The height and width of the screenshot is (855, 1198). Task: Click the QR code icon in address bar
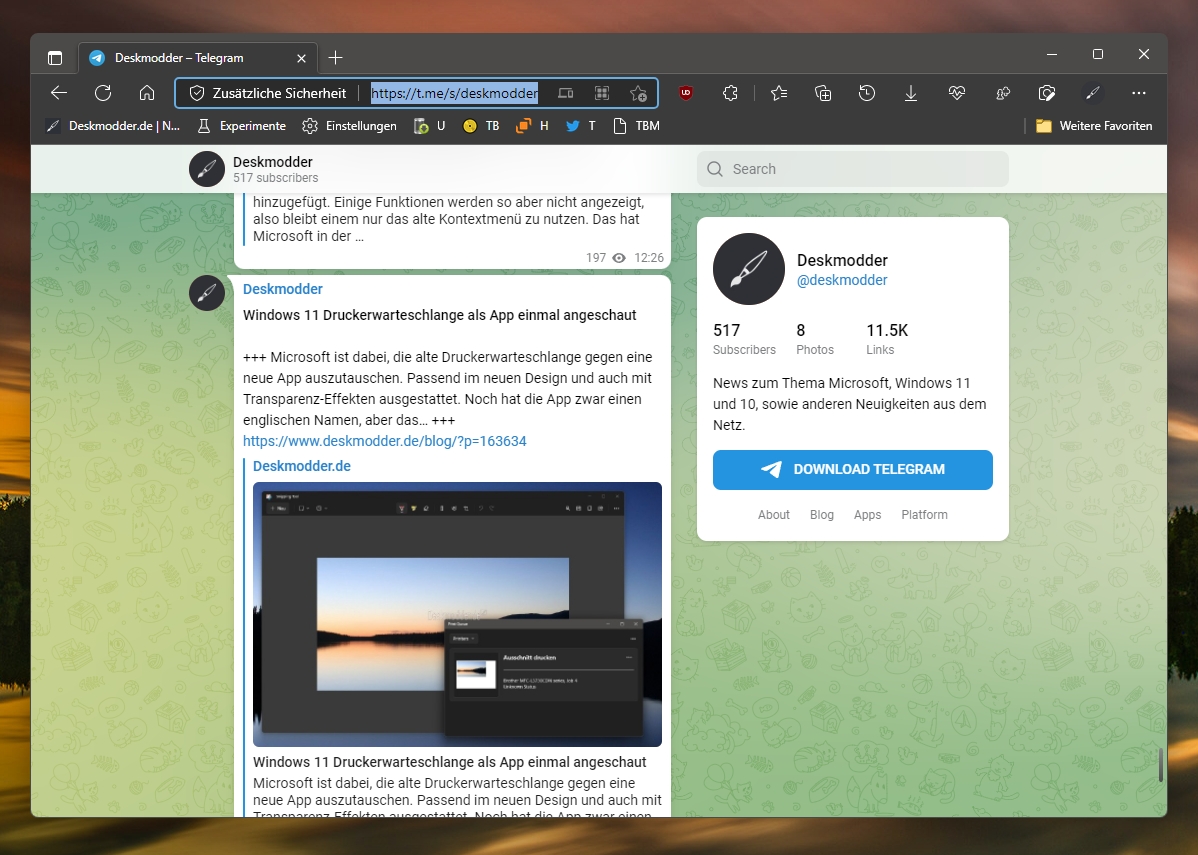click(602, 93)
